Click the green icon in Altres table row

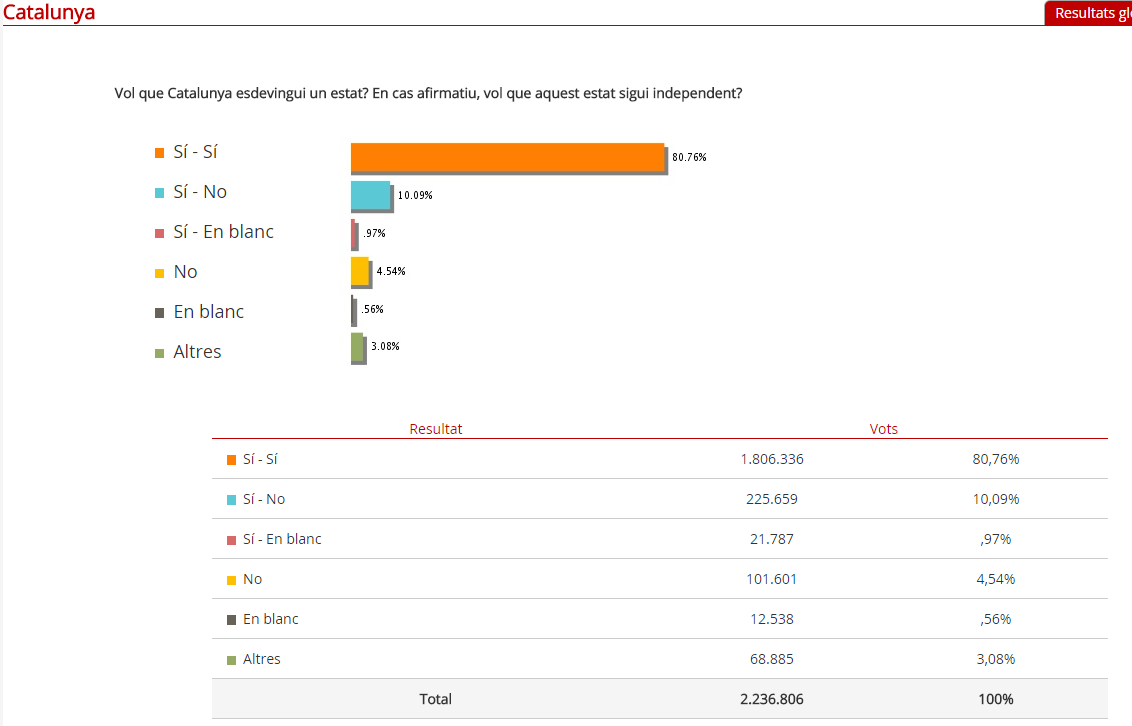click(231, 660)
